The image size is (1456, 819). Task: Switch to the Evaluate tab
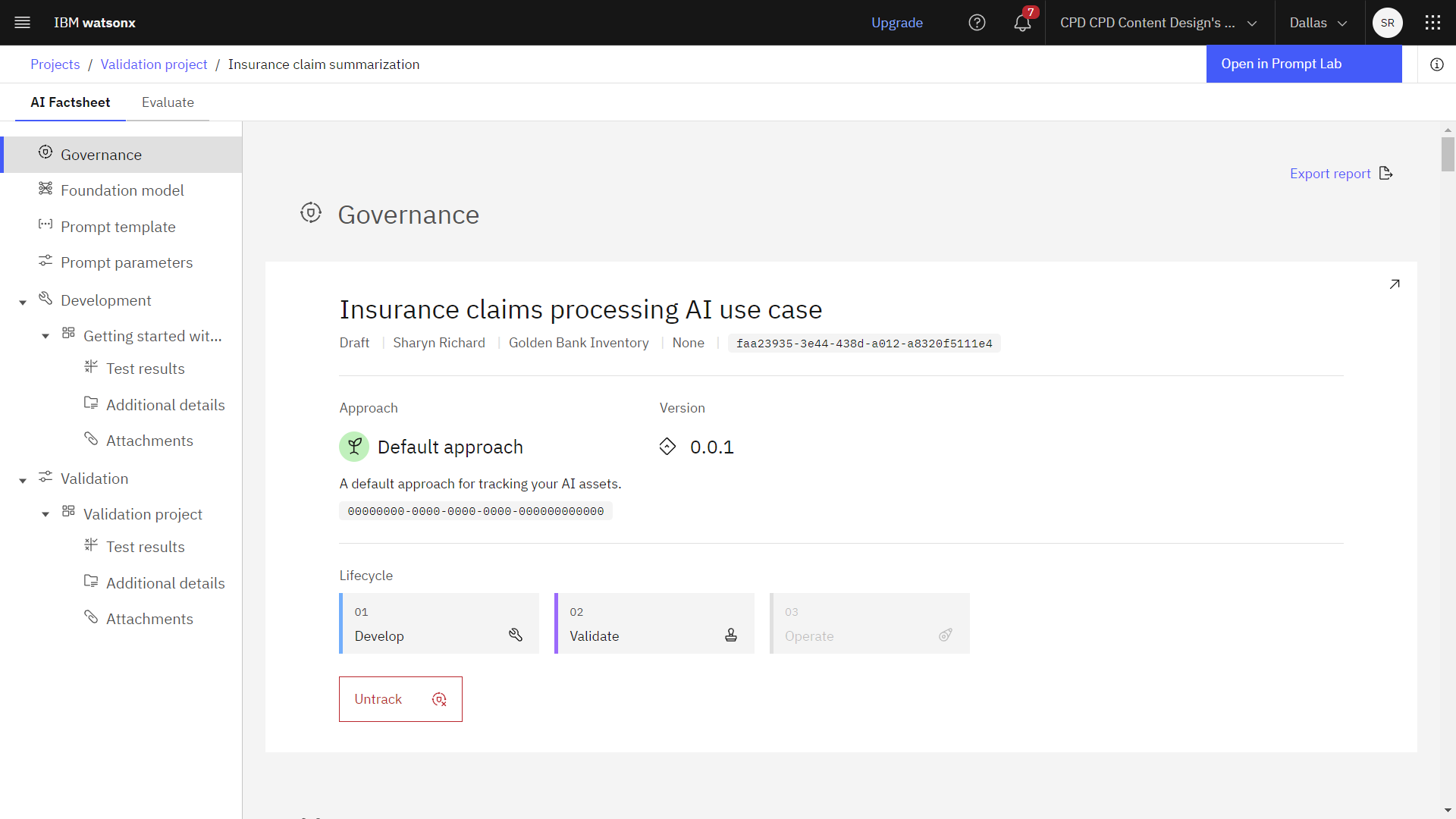click(168, 102)
